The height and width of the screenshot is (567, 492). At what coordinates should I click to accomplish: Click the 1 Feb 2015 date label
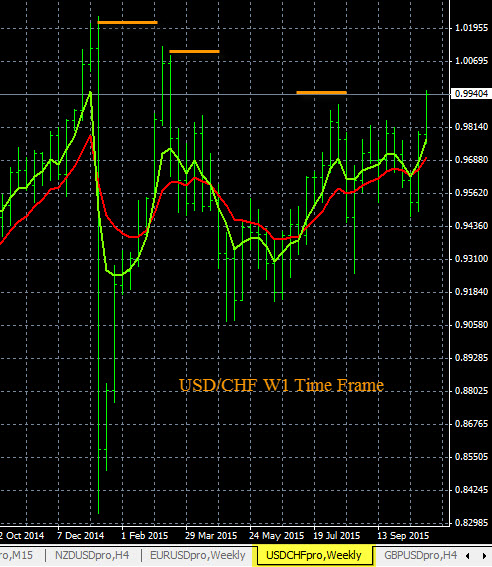tap(144, 536)
